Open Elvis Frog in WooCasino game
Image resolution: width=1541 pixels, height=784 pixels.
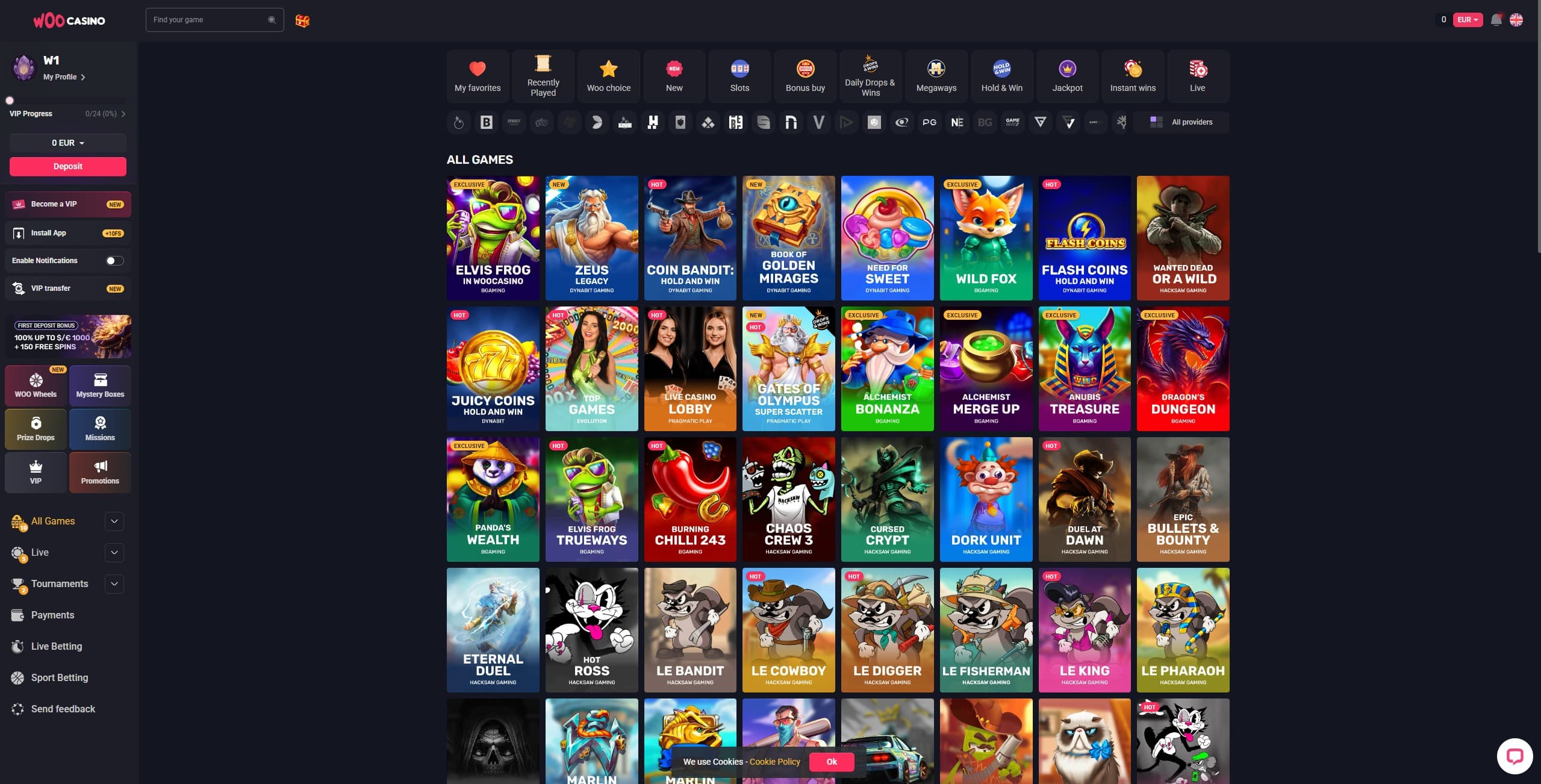[x=493, y=238]
